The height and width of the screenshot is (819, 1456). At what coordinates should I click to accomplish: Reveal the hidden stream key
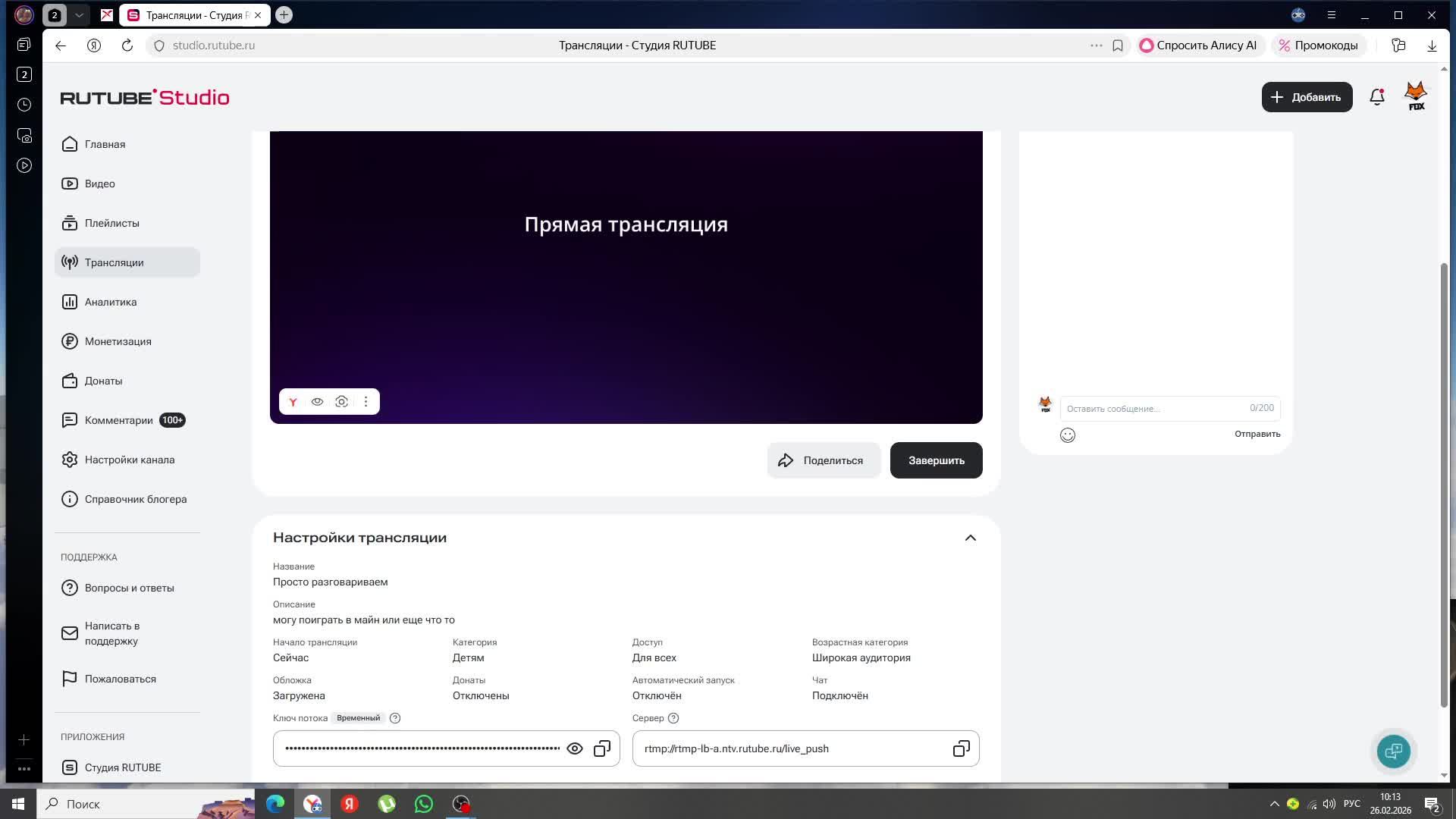tap(575, 748)
